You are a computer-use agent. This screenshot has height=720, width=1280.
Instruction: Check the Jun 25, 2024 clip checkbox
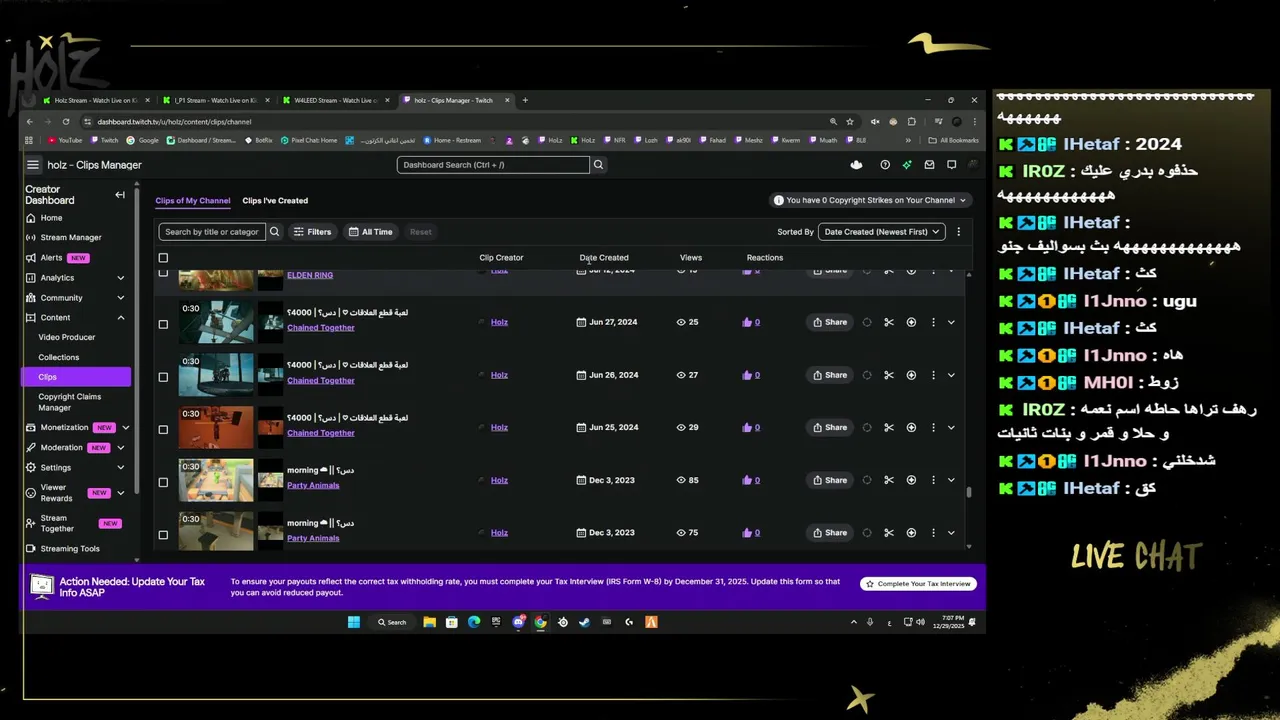tap(163, 430)
